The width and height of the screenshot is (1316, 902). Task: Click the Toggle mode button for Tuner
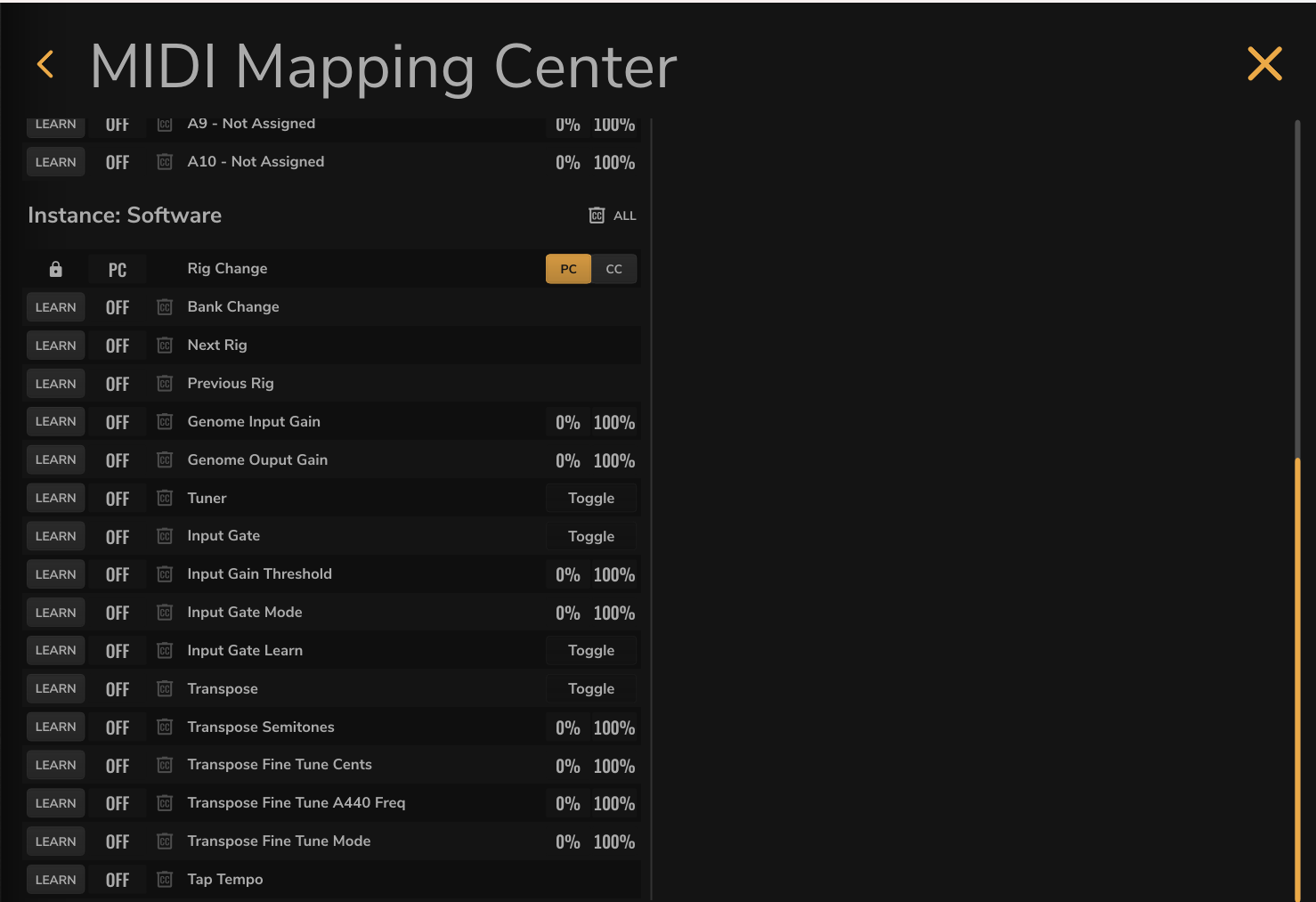(x=591, y=499)
